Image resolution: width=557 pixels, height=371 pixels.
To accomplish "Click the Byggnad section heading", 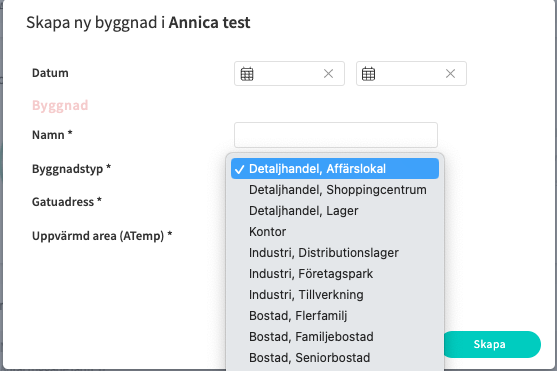I will coord(60,105).
